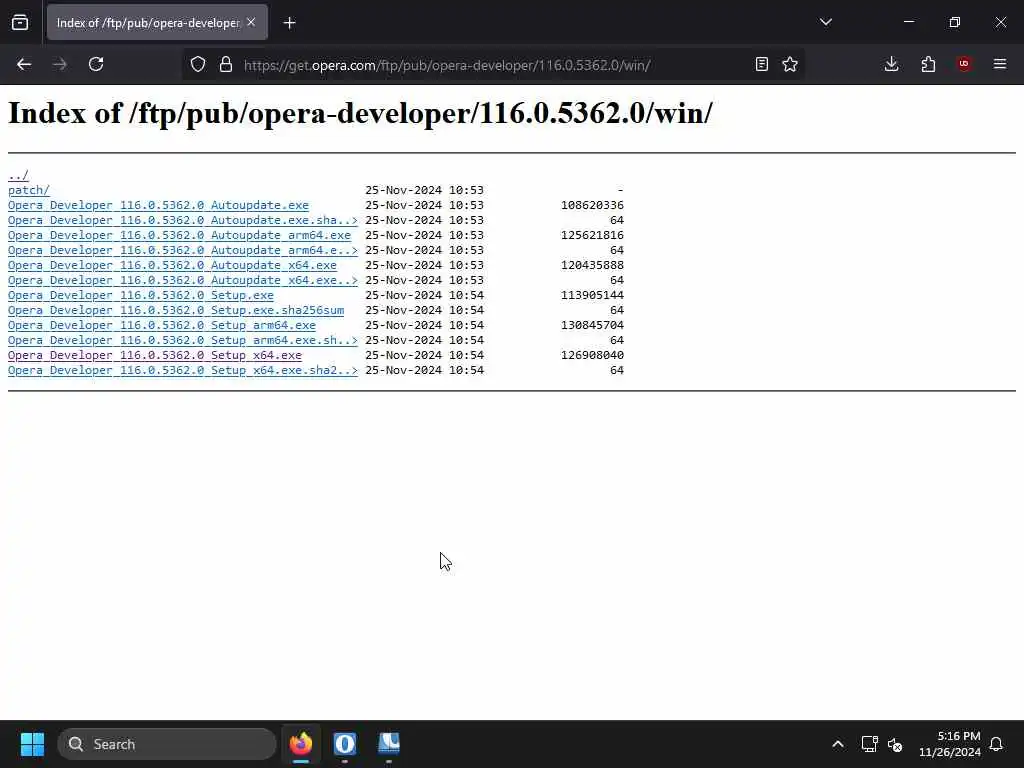
Task: Download Opera_Developer_116.0.5362.0_Autoupdate.exe
Action: tap(158, 205)
